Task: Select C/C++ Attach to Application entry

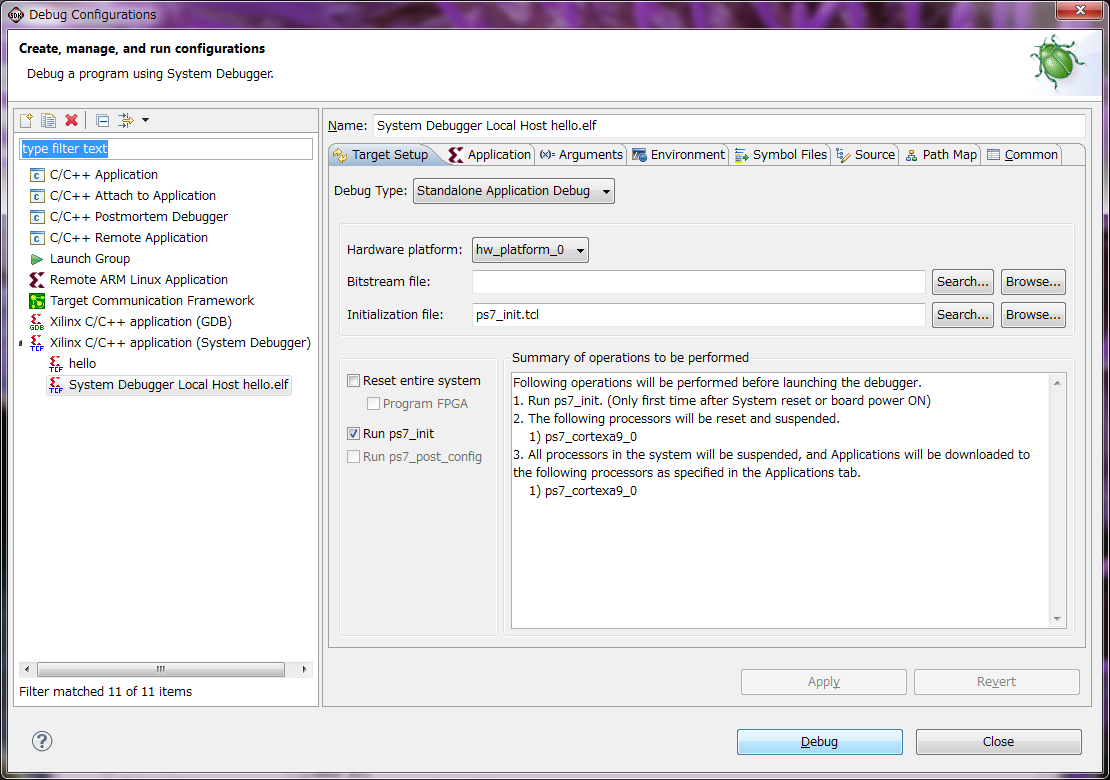Action: point(132,196)
